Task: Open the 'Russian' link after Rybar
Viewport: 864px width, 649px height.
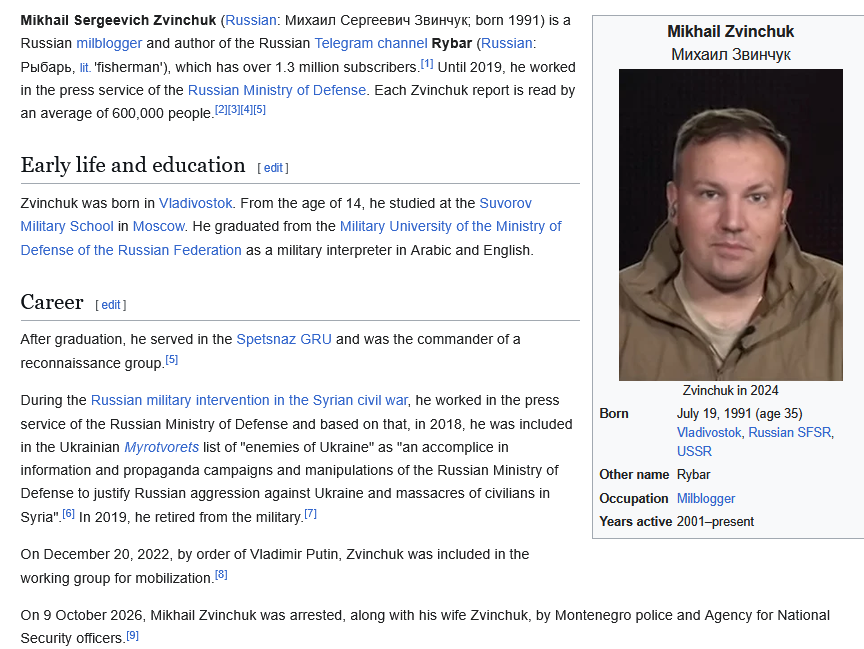Action: tap(506, 44)
